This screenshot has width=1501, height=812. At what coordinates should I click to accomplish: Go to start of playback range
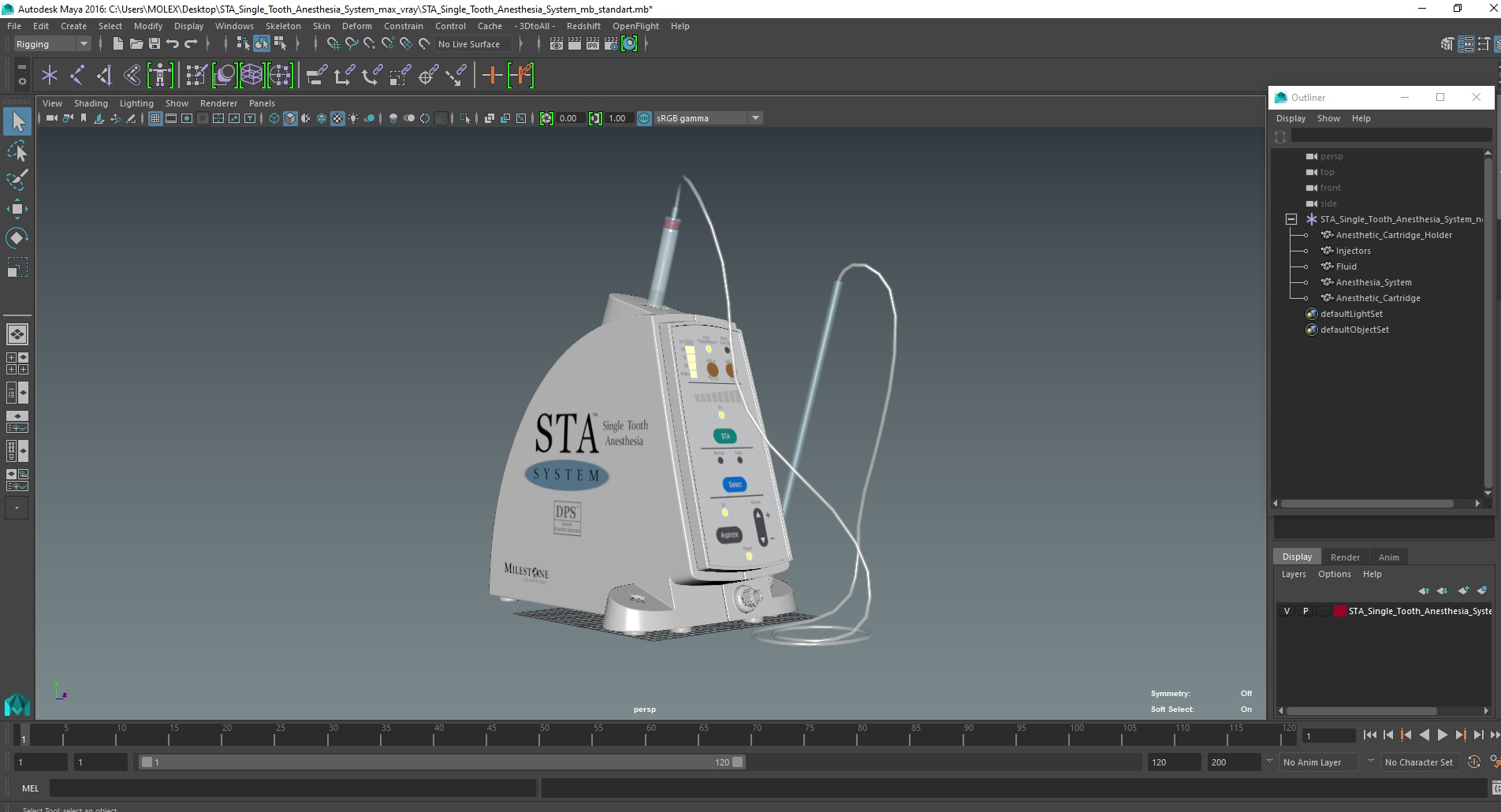pyautogui.click(x=1369, y=735)
